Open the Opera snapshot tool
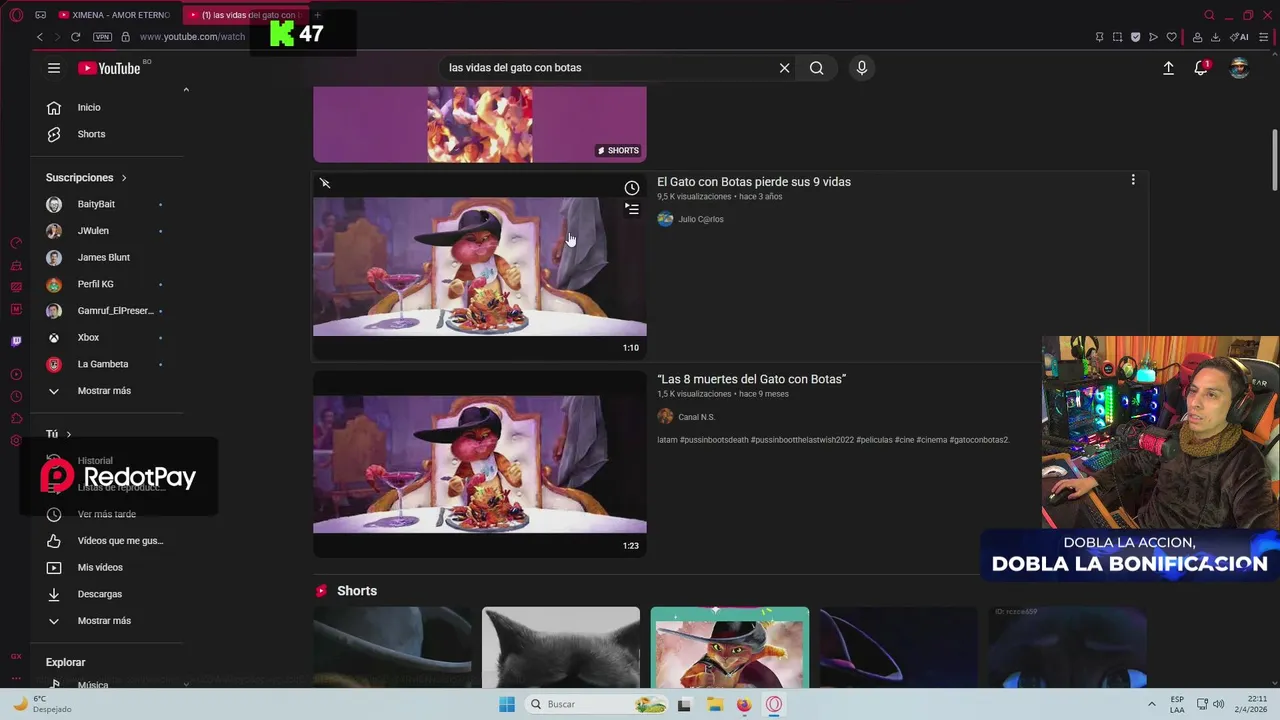The height and width of the screenshot is (720, 1280). pyautogui.click(x=1117, y=37)
